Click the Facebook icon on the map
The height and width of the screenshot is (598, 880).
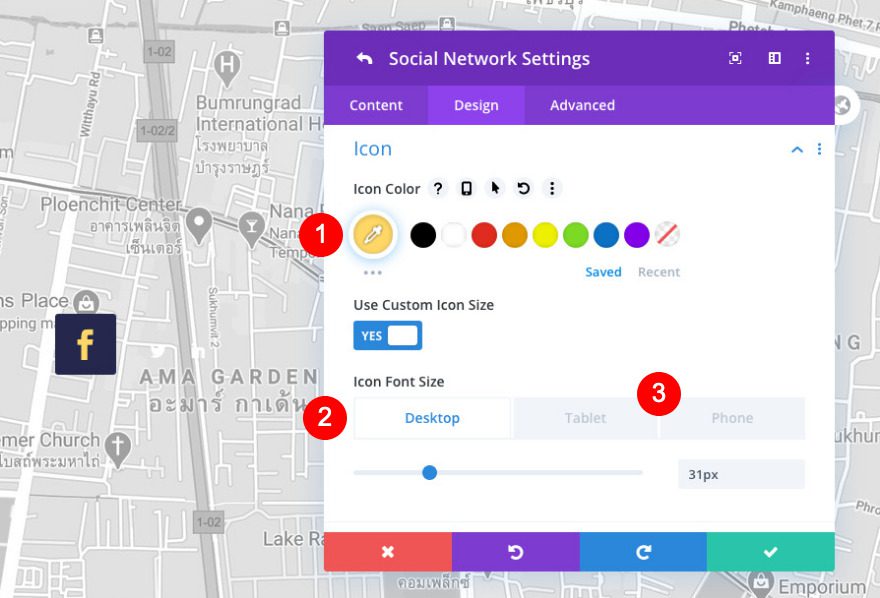pyautogui.click(x=85, y=345)
